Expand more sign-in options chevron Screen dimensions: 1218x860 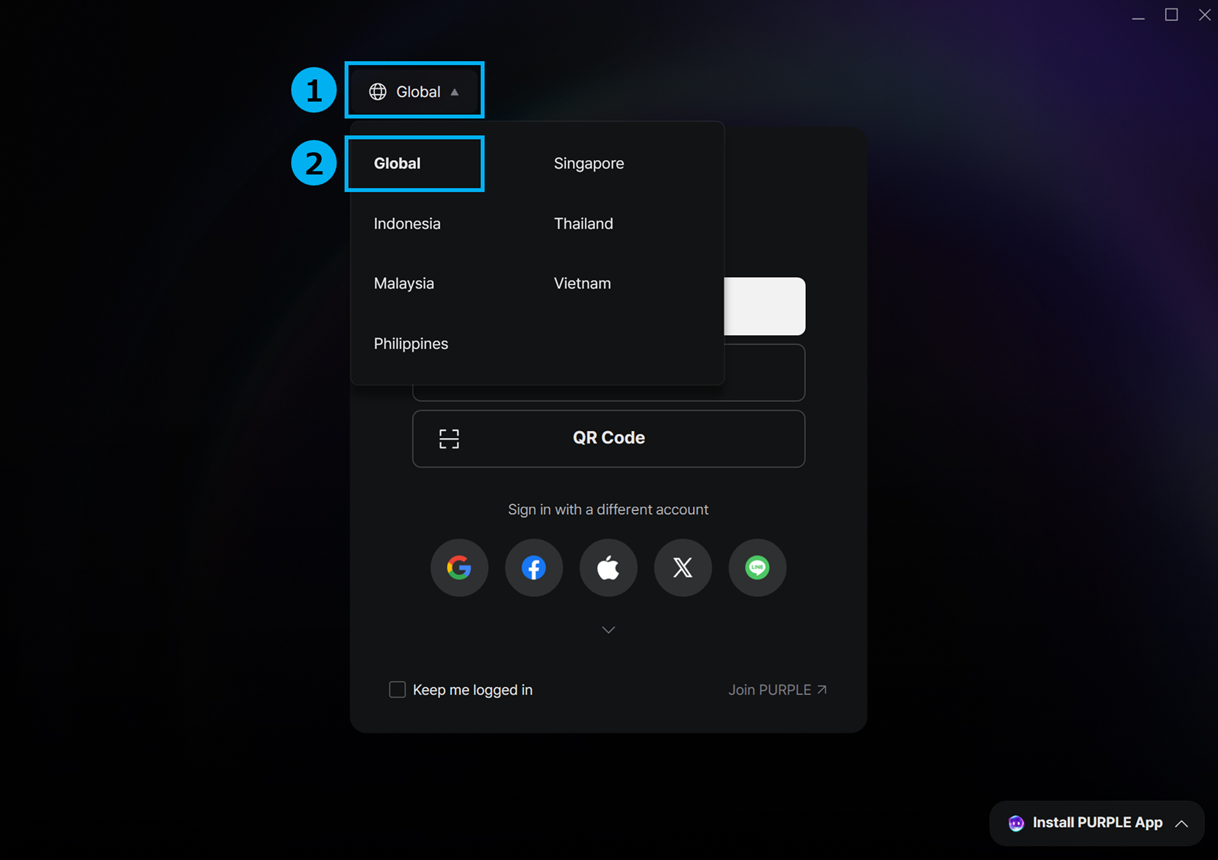pos(608,630)
